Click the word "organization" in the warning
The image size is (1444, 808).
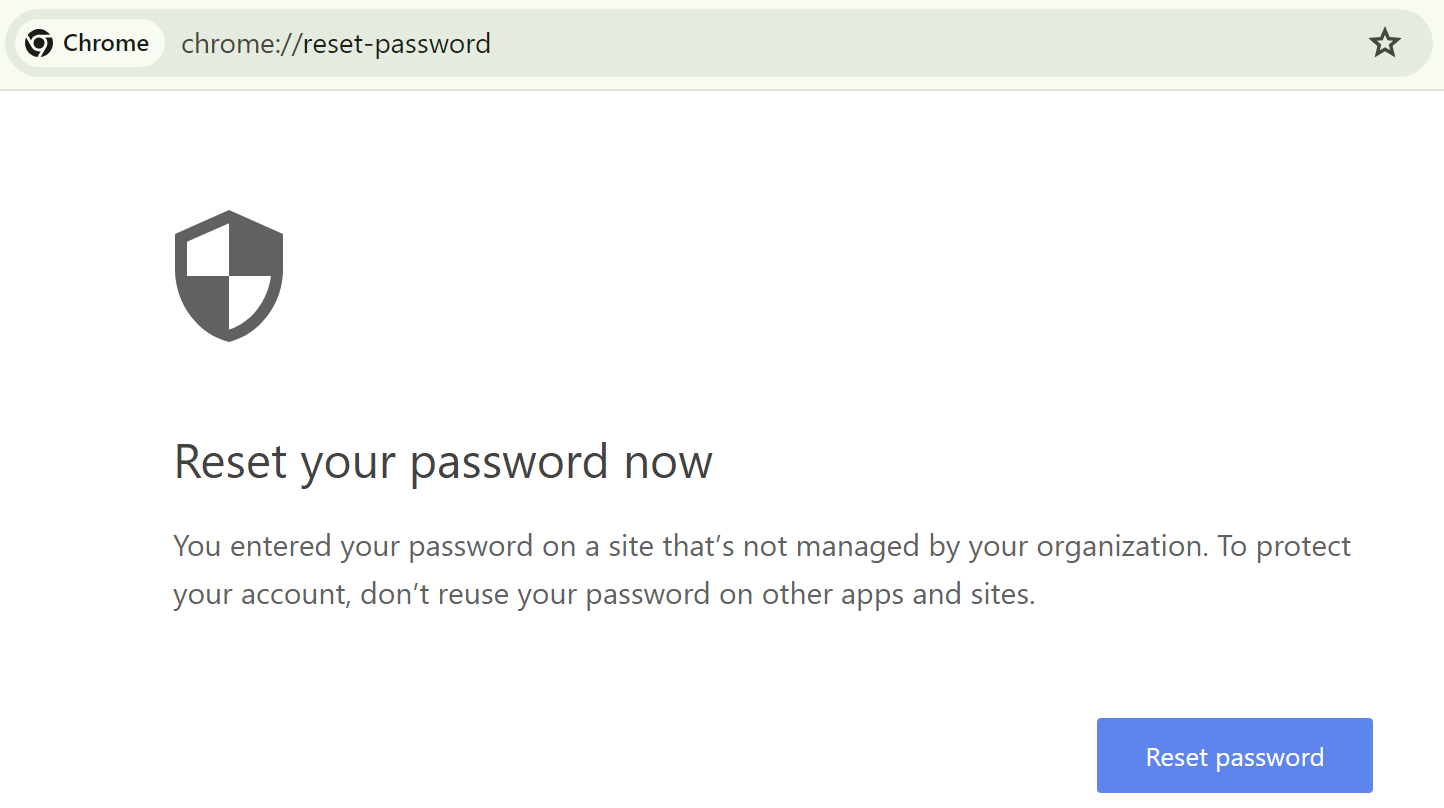(1118, 546)
